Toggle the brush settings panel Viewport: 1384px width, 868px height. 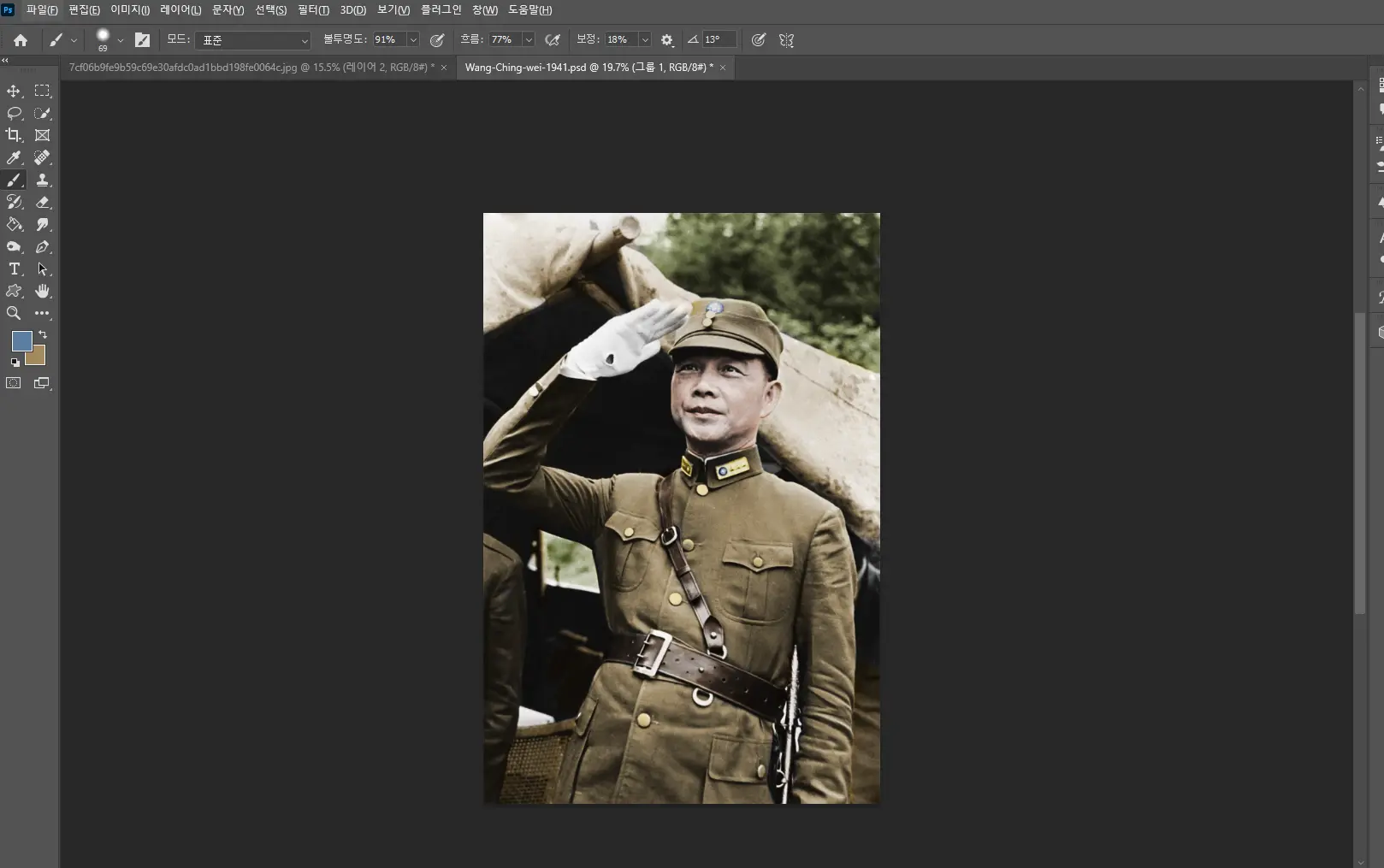click(x=142, y=40)
